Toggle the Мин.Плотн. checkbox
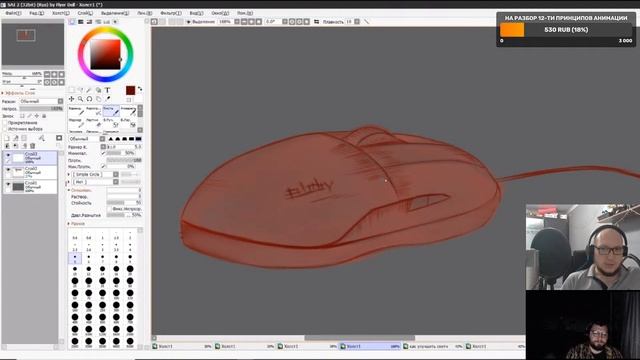640x360 pixels. point(103,167)
